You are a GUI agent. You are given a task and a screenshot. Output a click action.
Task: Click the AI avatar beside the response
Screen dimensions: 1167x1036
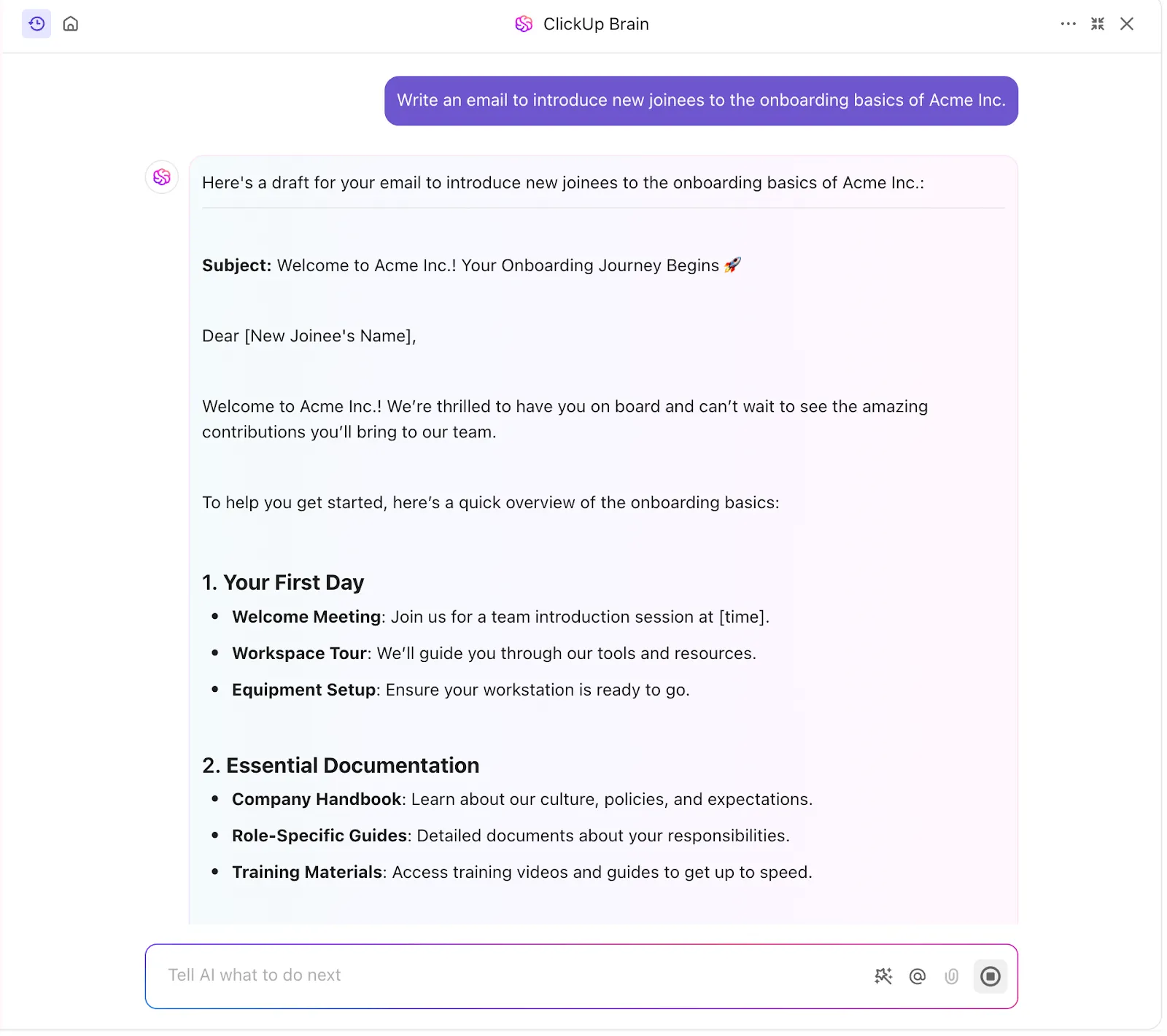tap(162, 177)
